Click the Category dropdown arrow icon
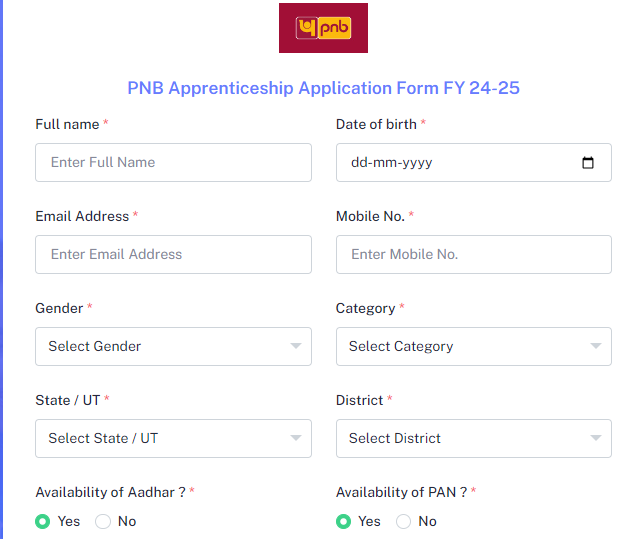Screen dimensions: 643x539 click(x=595, y=346)
